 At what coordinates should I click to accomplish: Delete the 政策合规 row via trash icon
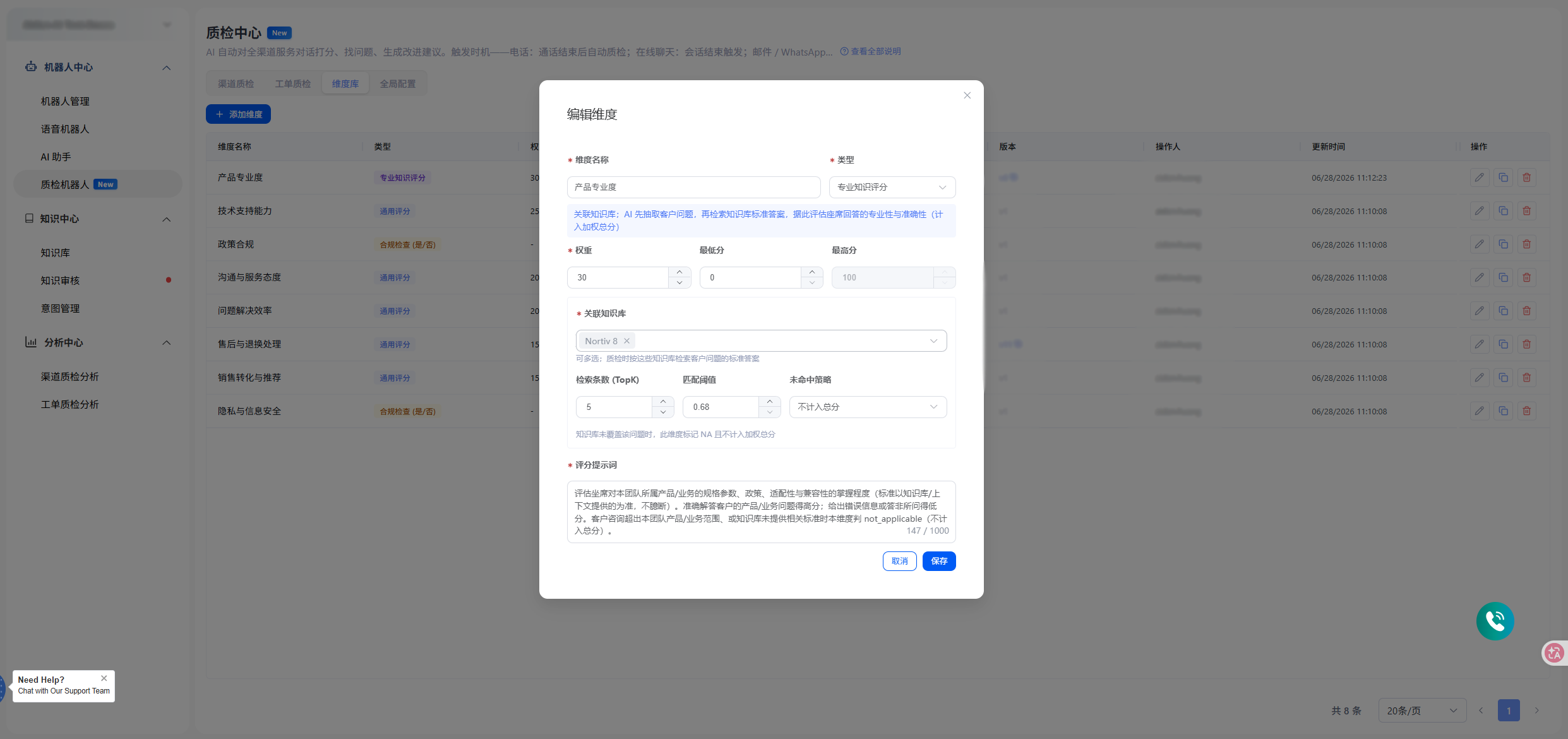(x=1526, y=244)
